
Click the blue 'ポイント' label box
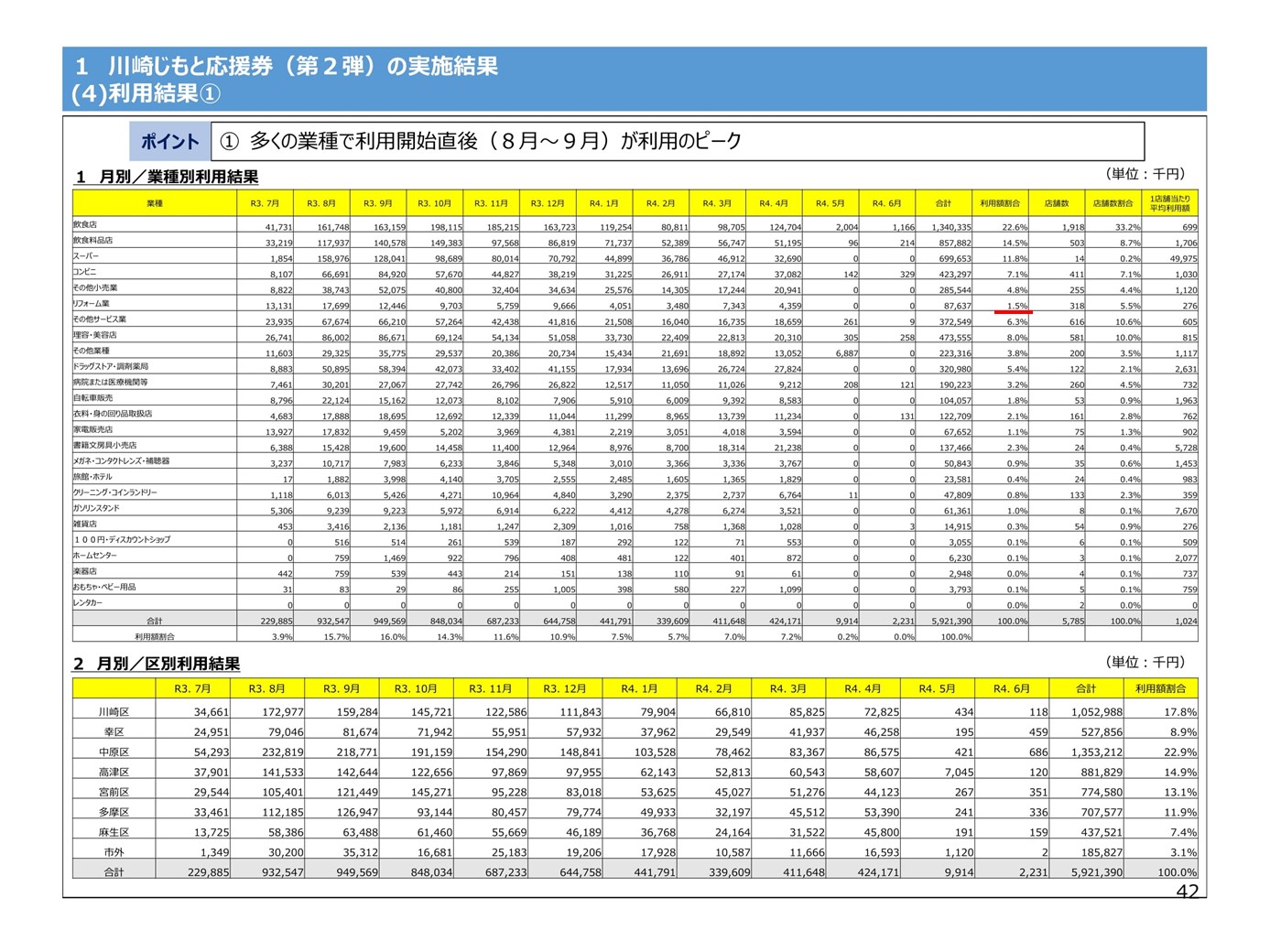click(x=169, y=141)
